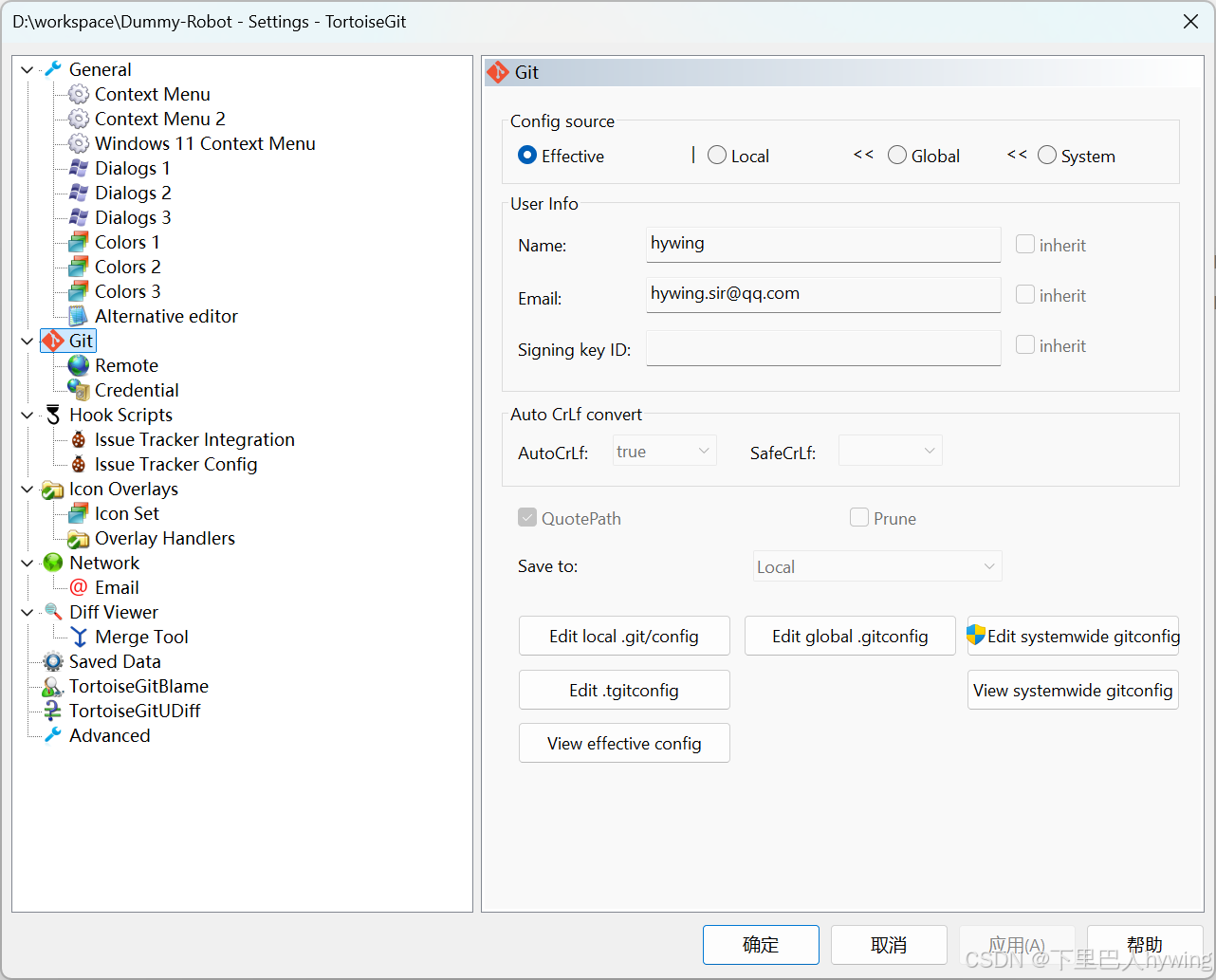Click the Colors 3 palette icon
Screen dimensions: 1216x980
(x=79, y=291)
